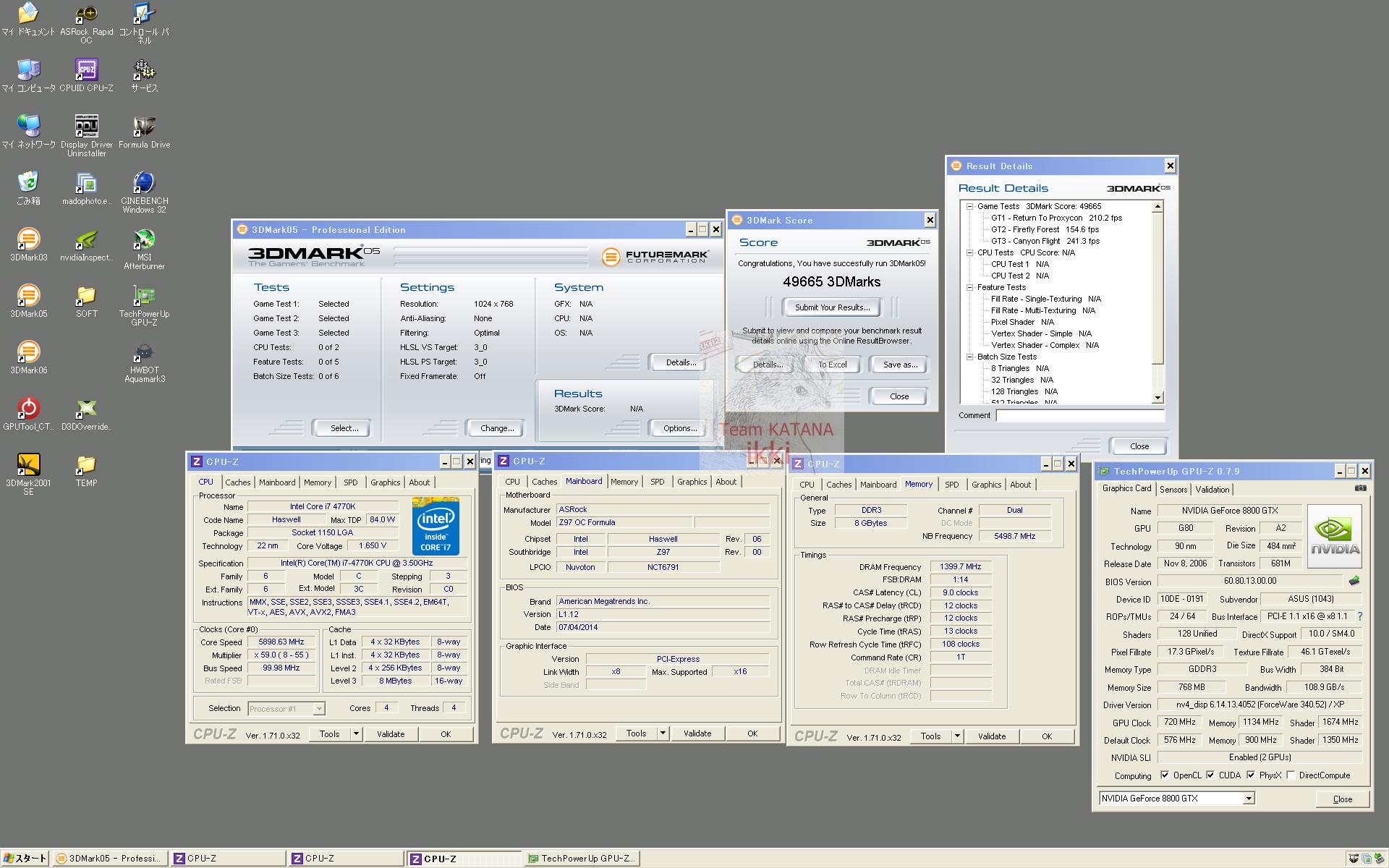Collapse Feature Tests tree node
Image resolution: width=1389 pixels, height=868 pixels.
click(969, 287)
